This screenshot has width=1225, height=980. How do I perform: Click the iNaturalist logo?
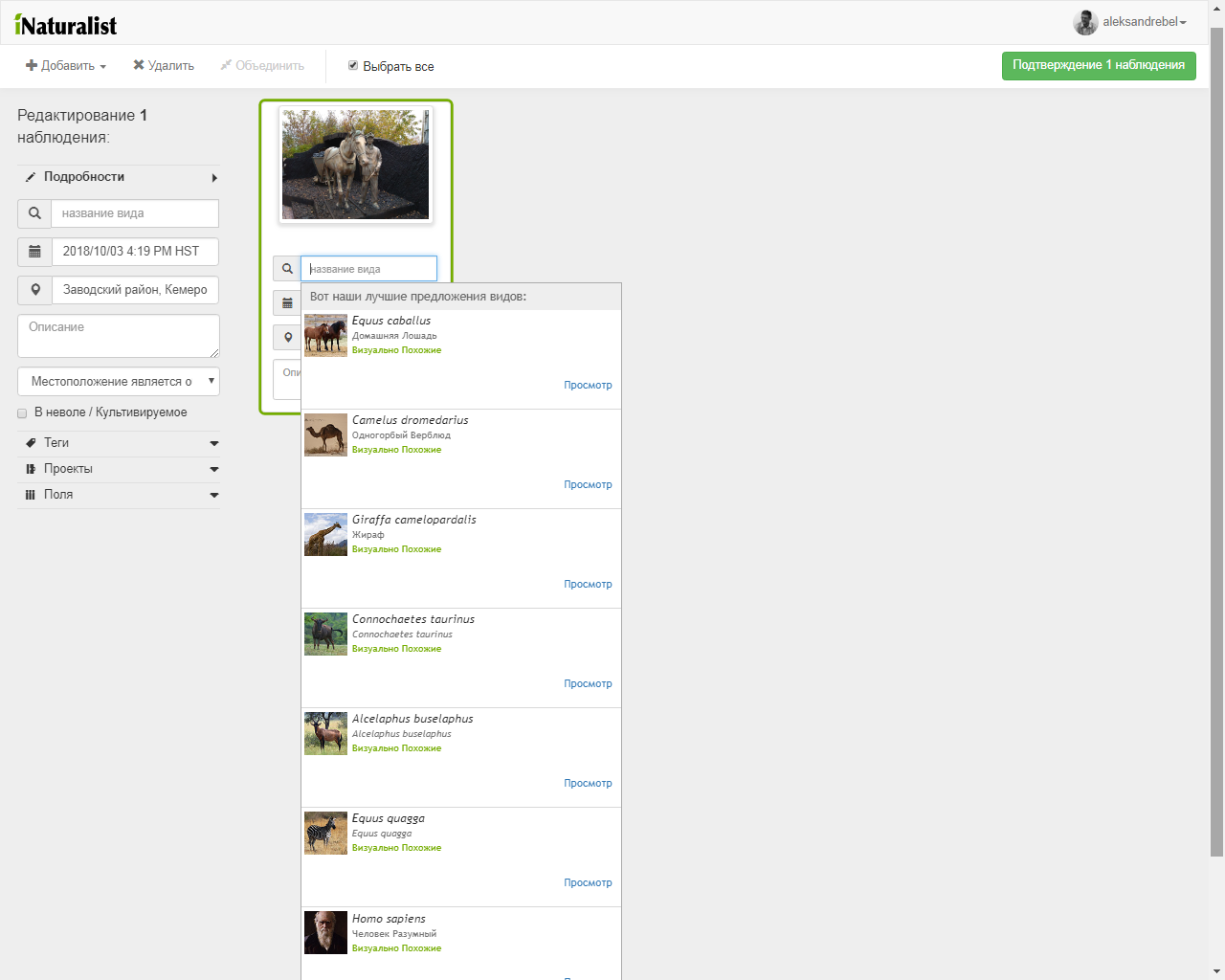66,25
